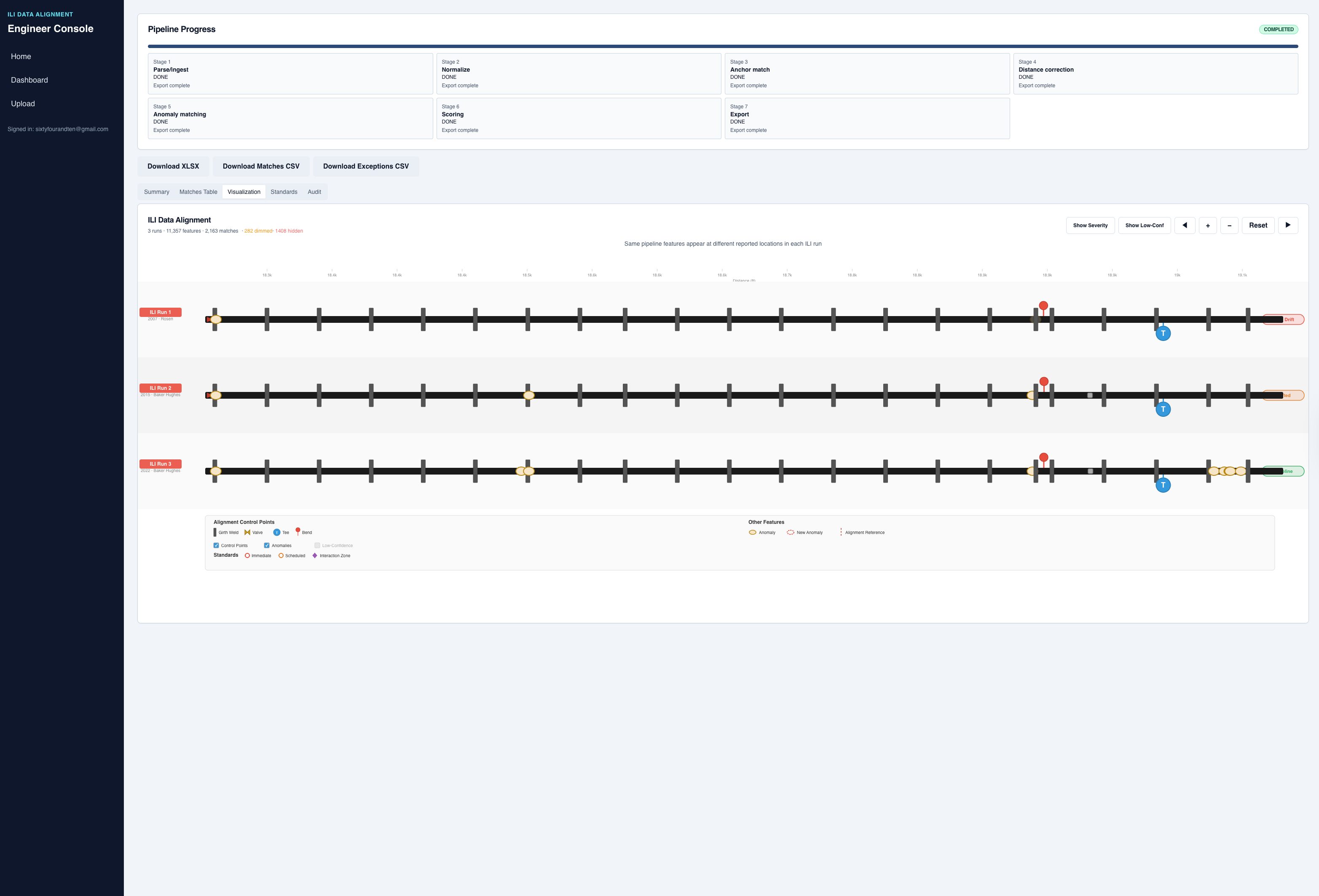Switch to the Matches Table tab

pos(198,192)
